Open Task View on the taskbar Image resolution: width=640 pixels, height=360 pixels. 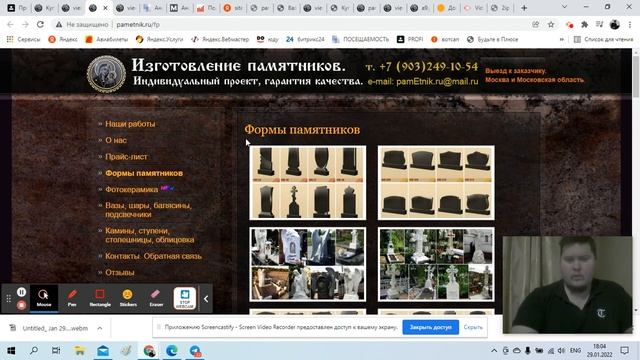coord(56,351)
